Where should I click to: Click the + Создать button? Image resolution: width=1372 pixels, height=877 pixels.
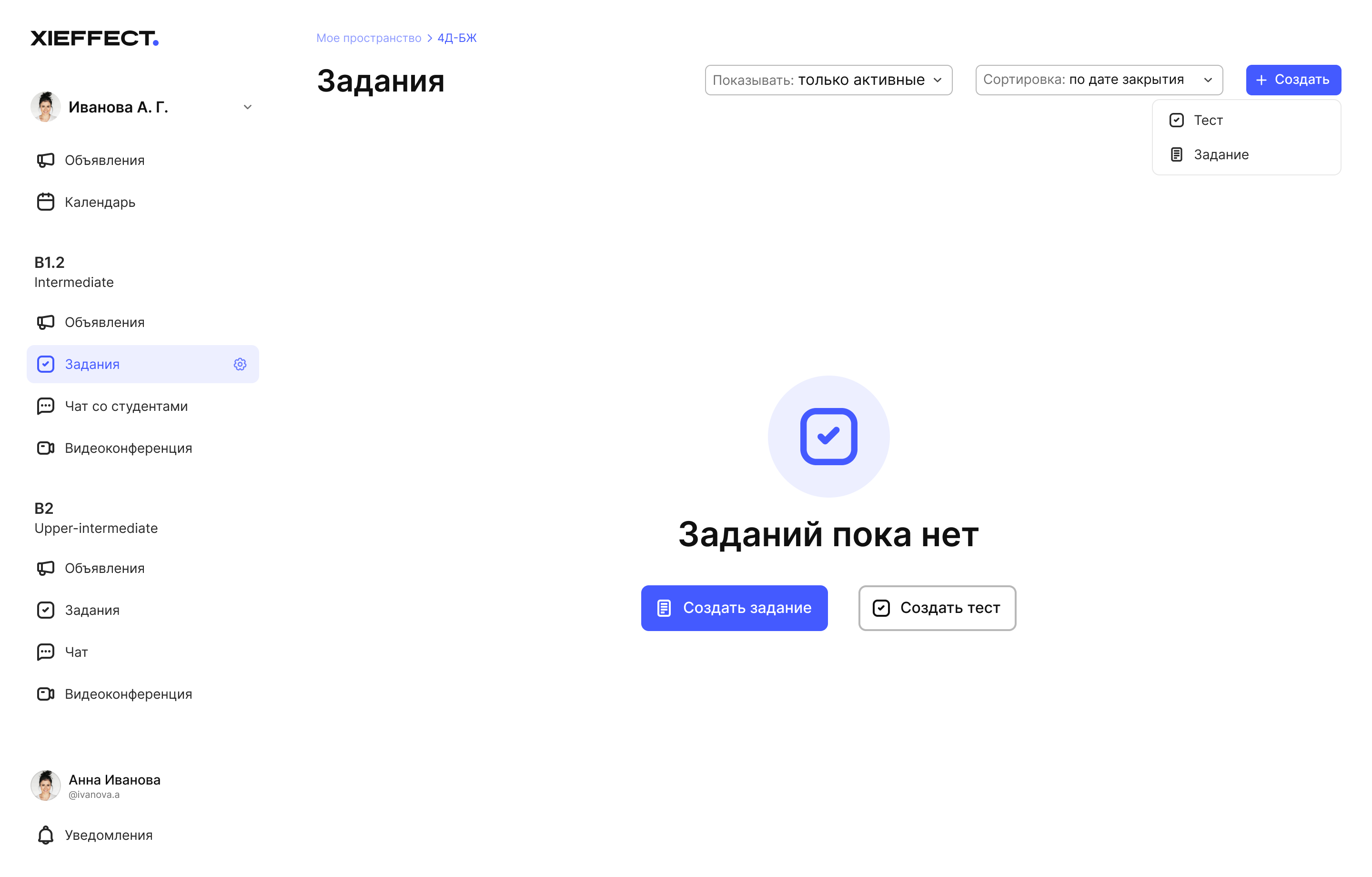(x=1293, y=80)
